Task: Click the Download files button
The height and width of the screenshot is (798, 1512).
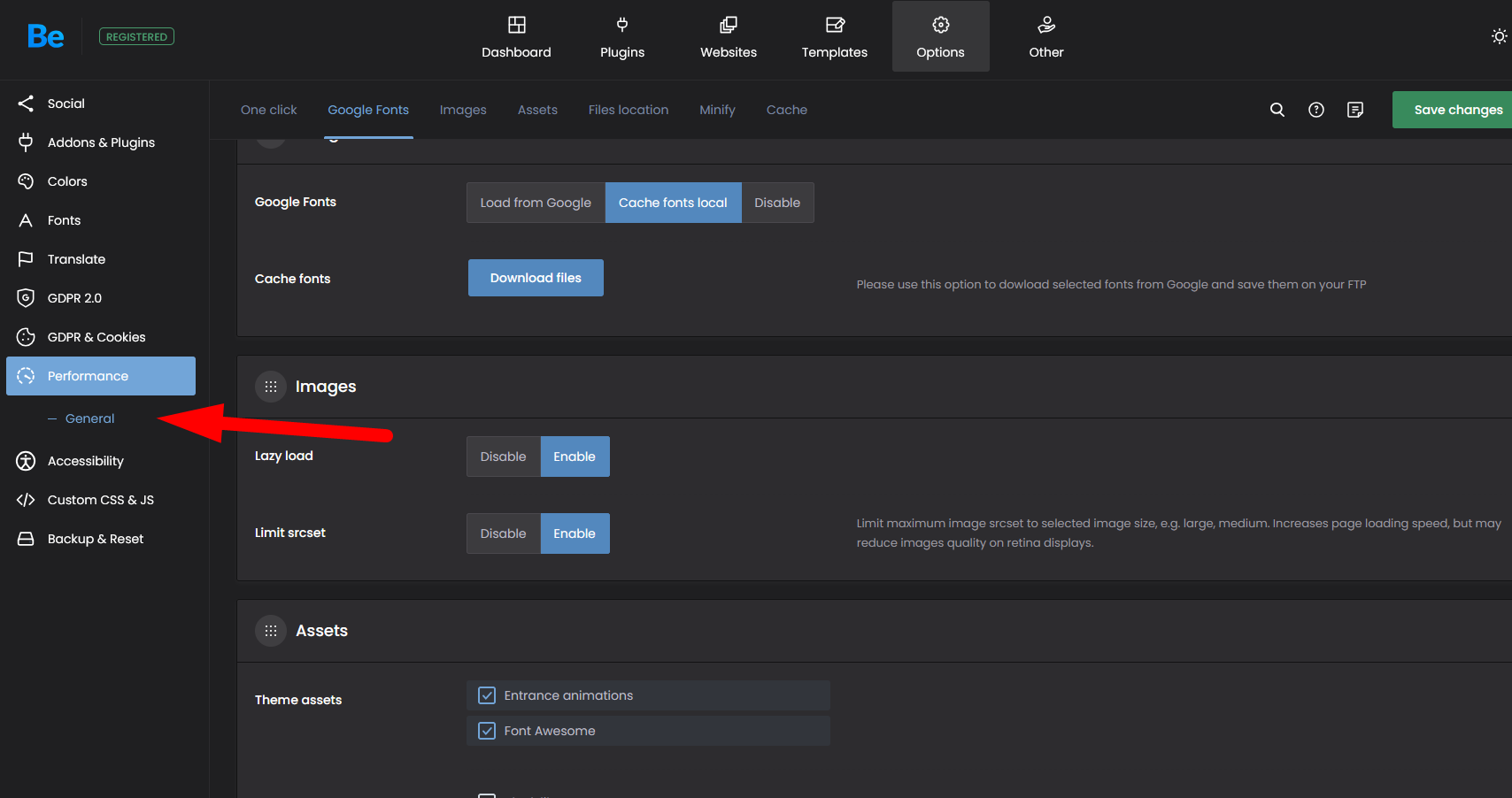Action: 536,278
